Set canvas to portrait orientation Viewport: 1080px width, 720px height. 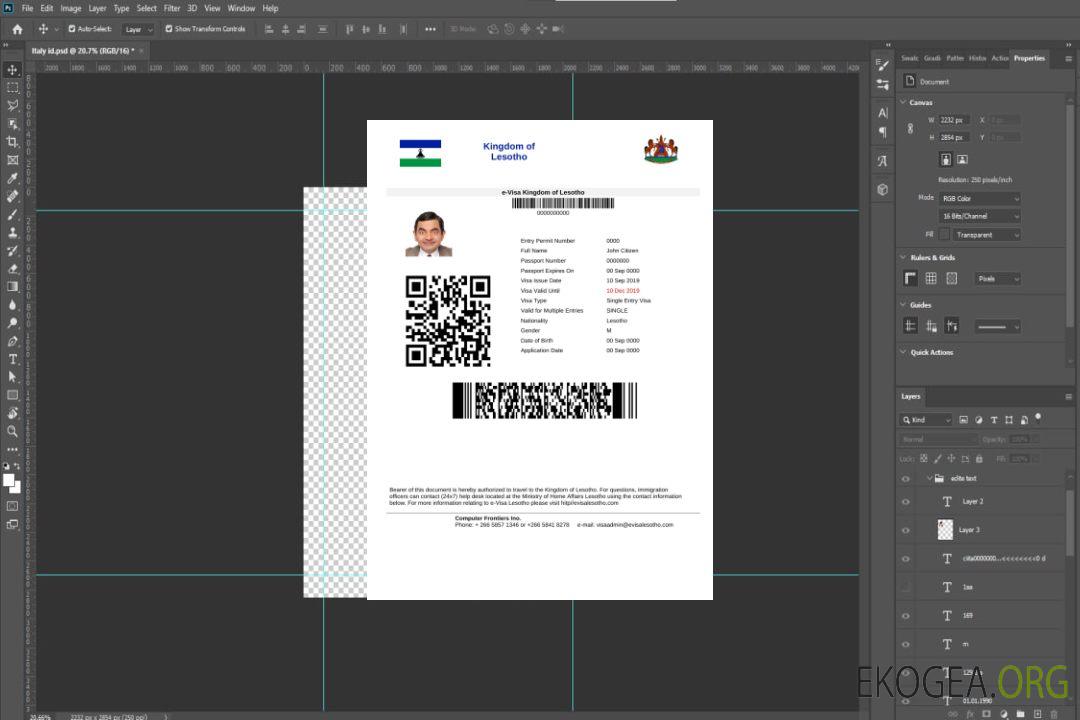(946, 159)
